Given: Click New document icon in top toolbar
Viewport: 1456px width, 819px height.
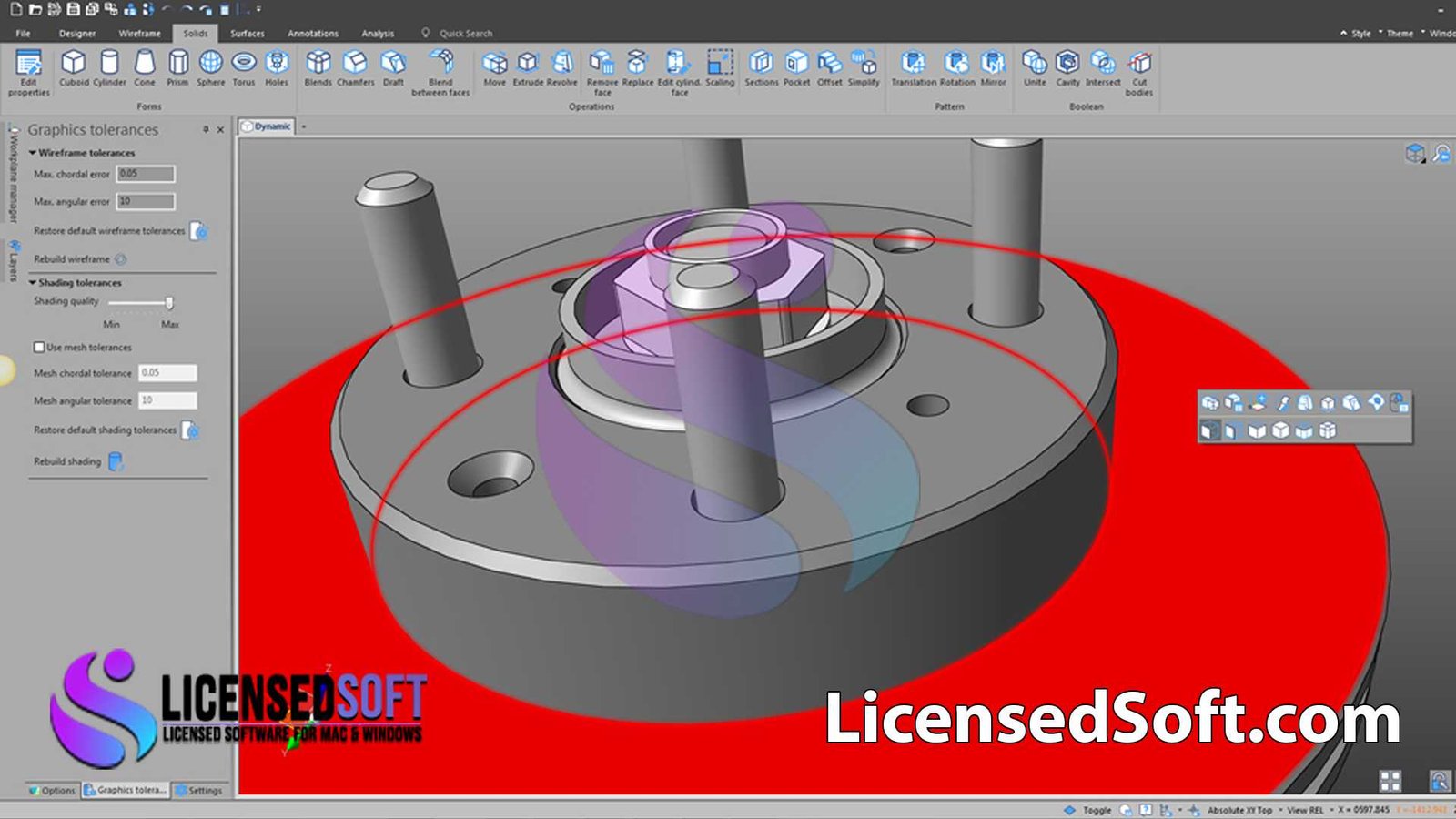Looking at the screenshot, I should point(15,9).
